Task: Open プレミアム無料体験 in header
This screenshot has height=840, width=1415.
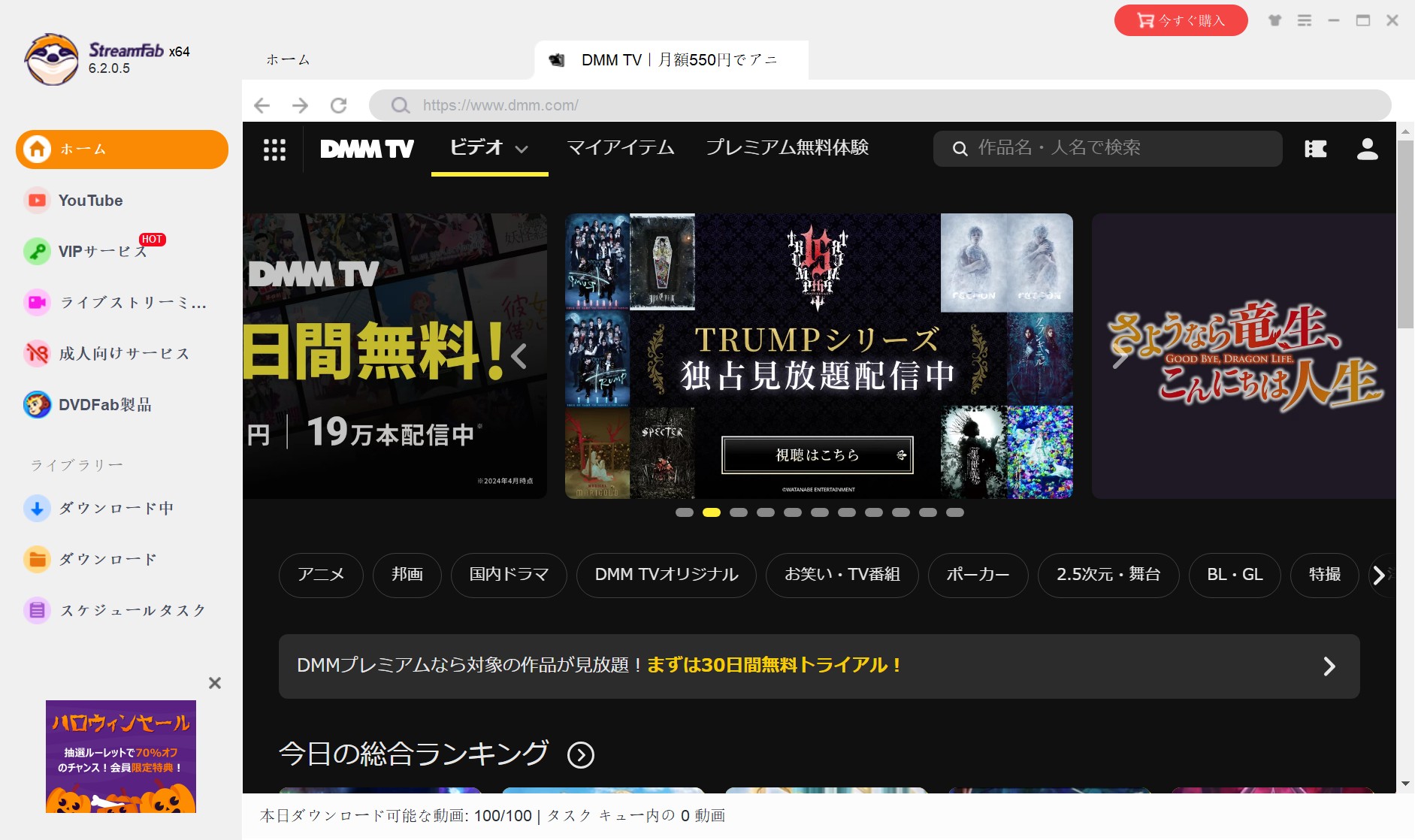Action: (x=787, y=148)
